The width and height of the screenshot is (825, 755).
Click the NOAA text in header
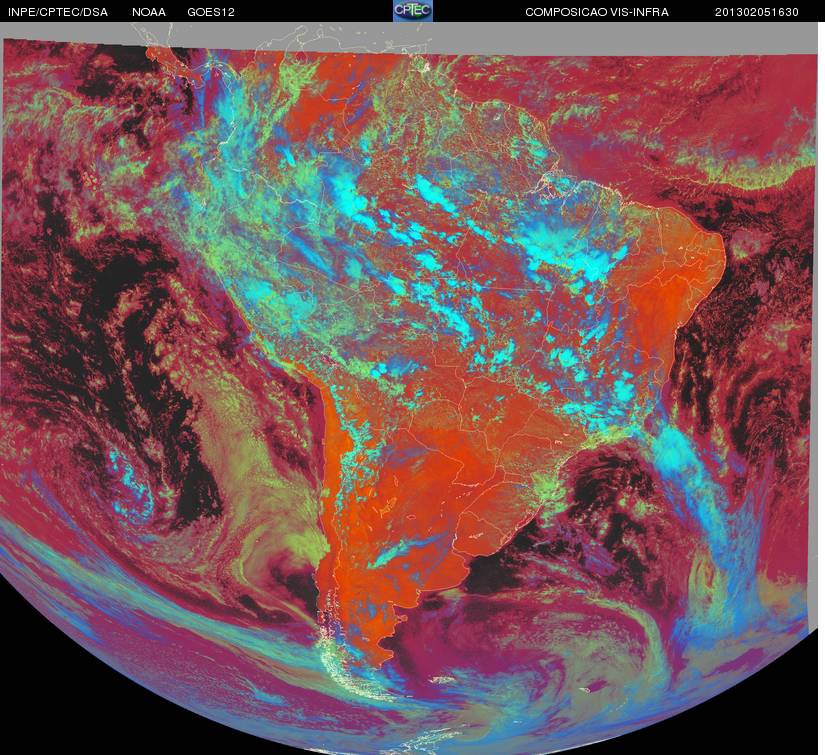click(x=149, y=12)
